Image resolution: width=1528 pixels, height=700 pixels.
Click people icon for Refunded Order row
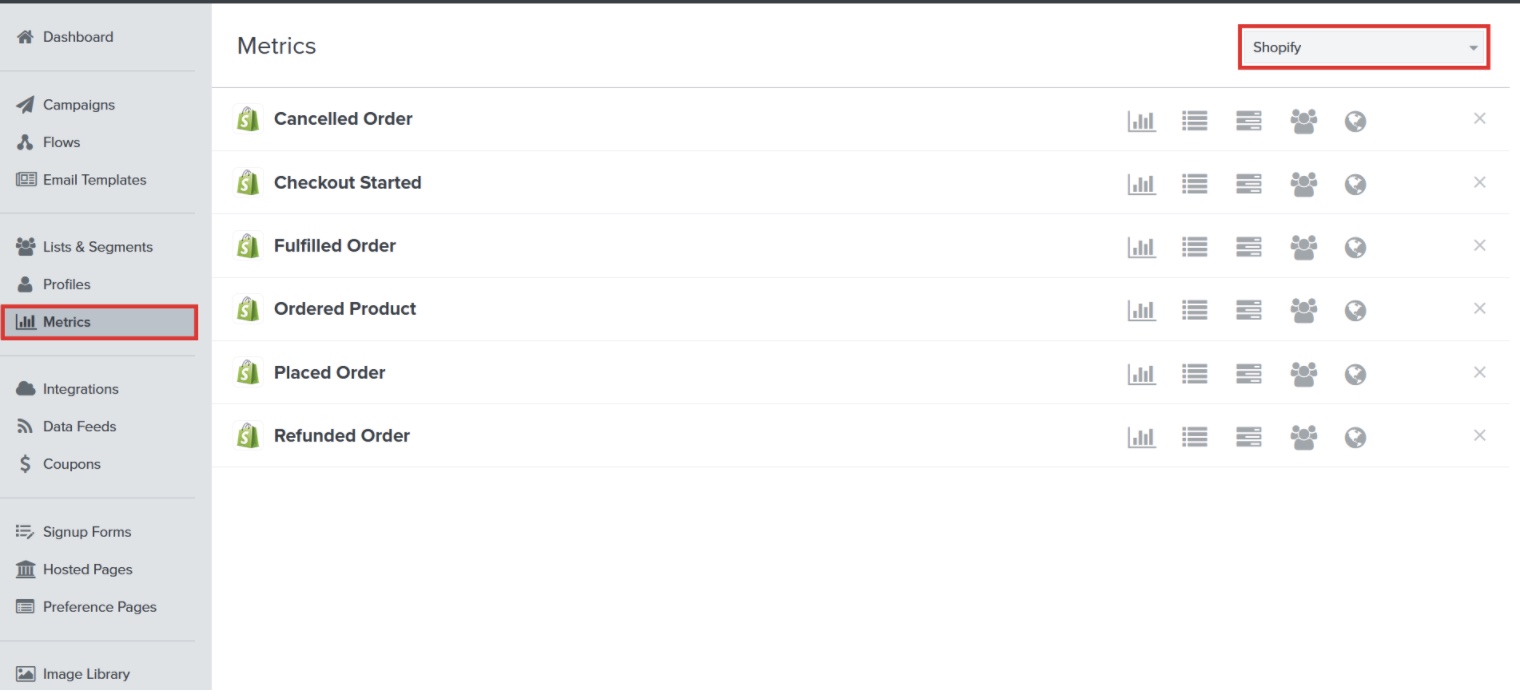point(1303,437)
